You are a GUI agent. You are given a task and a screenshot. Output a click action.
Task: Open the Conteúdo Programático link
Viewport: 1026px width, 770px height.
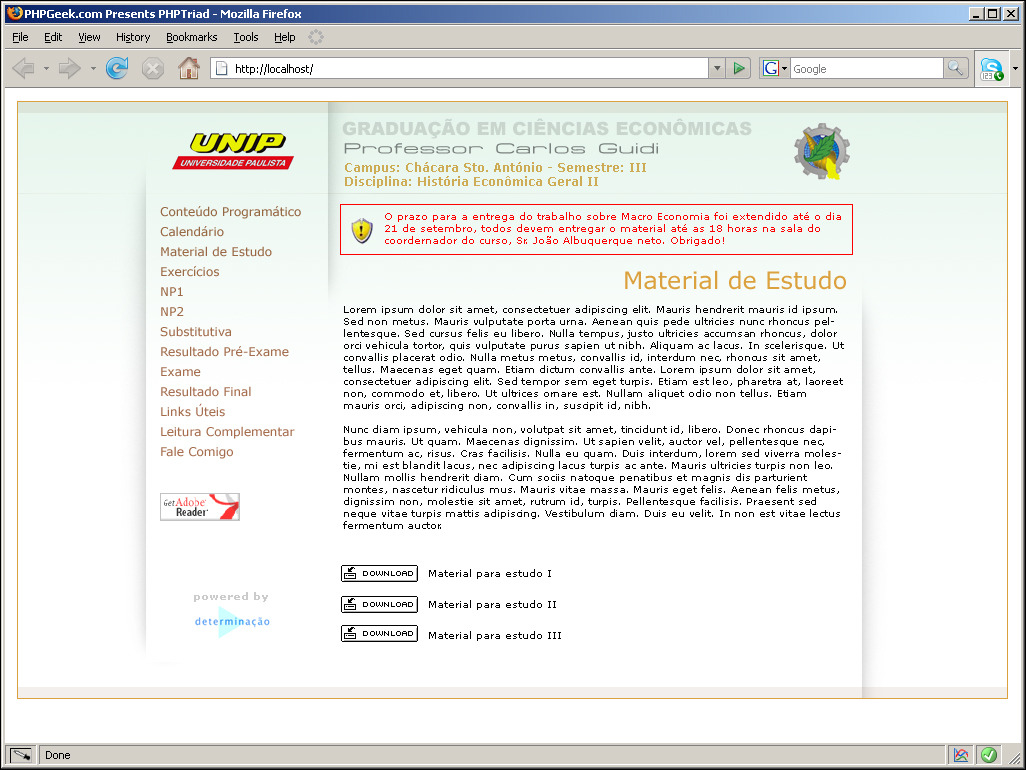click(x=230, y=212)
